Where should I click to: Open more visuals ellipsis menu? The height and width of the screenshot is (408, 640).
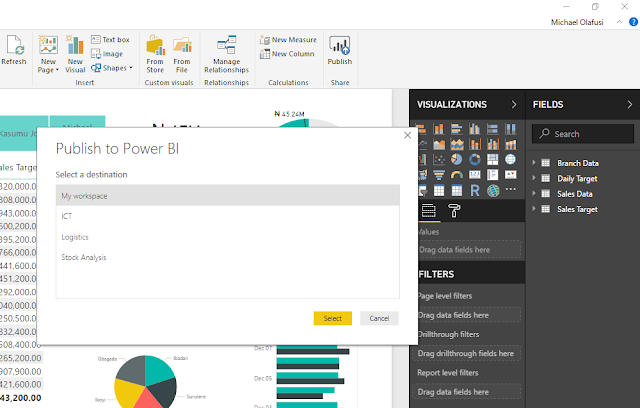click(x=511, y=189)
